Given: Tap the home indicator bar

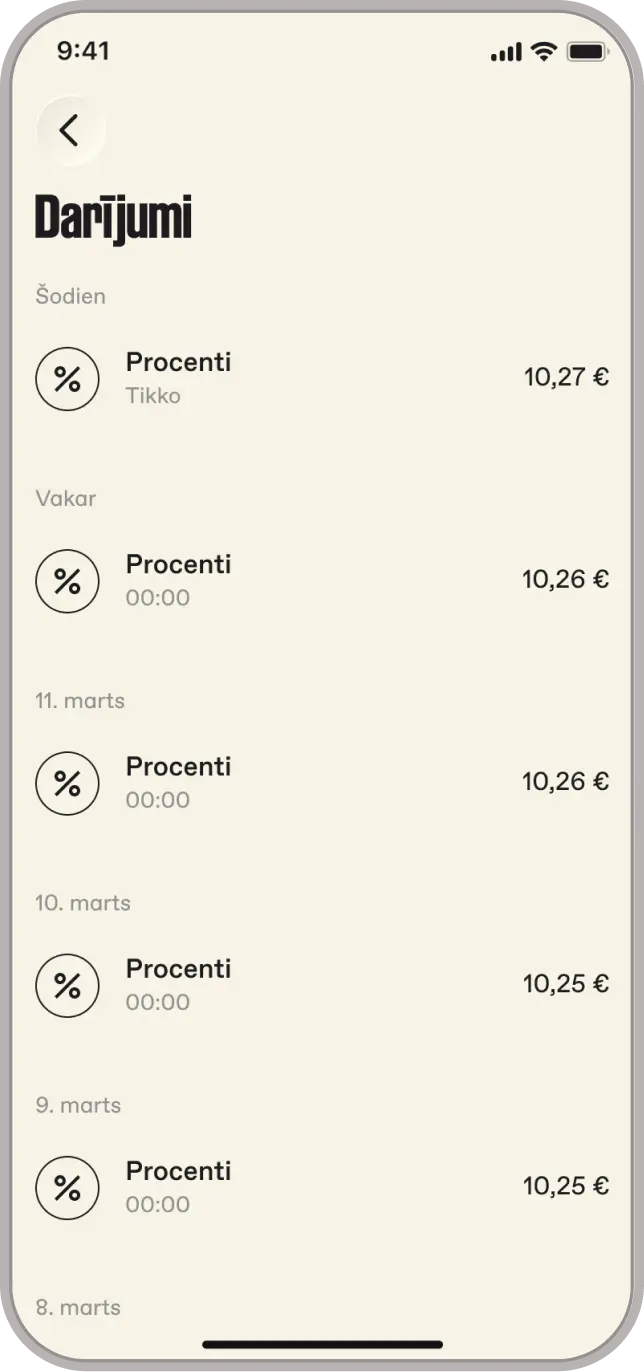Looking at the screenshot, I should pyautogui.click(x=322, y=1345).
